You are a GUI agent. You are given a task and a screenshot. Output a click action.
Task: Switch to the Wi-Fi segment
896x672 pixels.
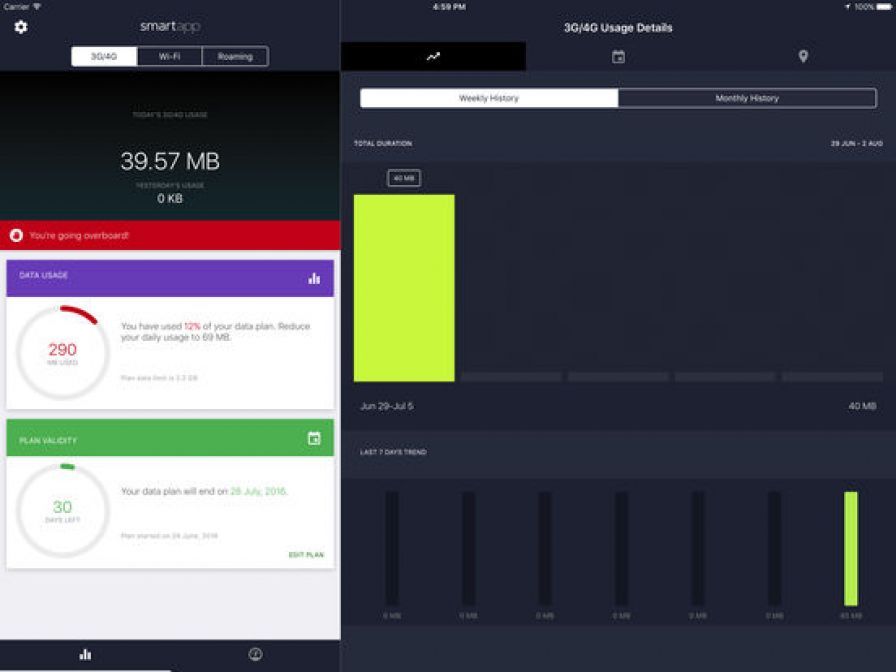click(x=170, y=57)
